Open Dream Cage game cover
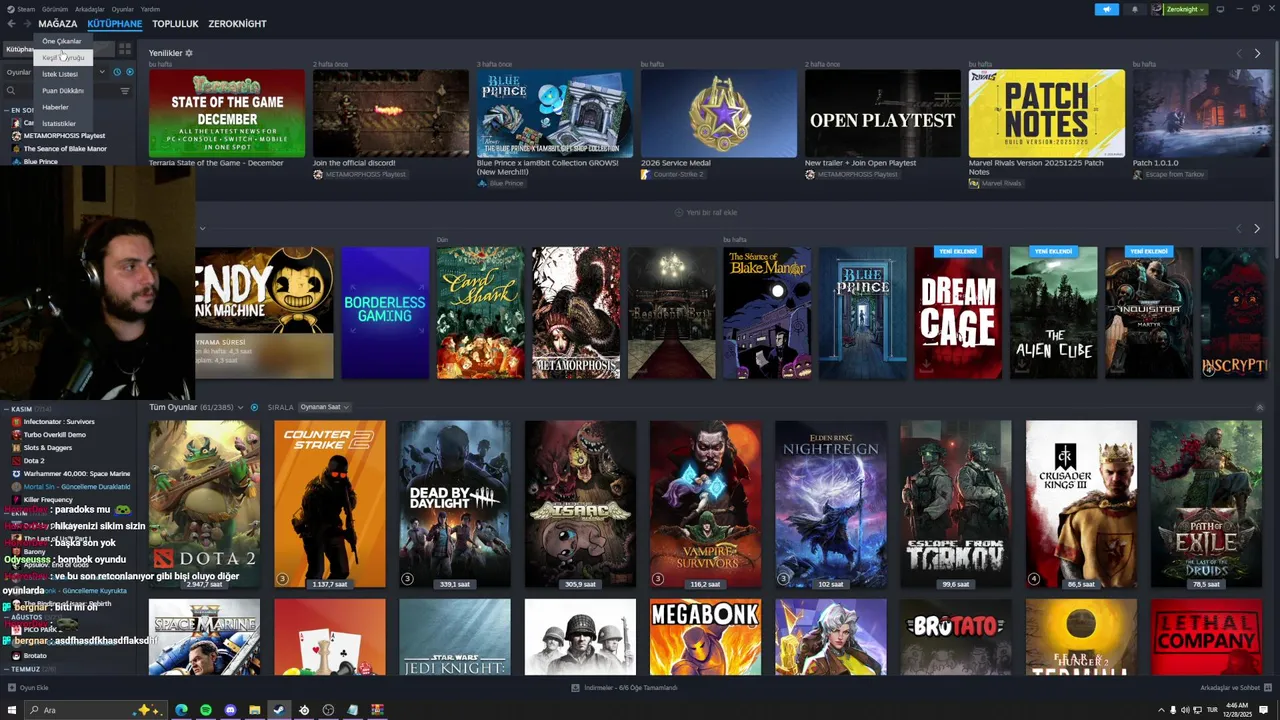The width and height of the screenshot is (1280, 720). [x=957, y=313]
